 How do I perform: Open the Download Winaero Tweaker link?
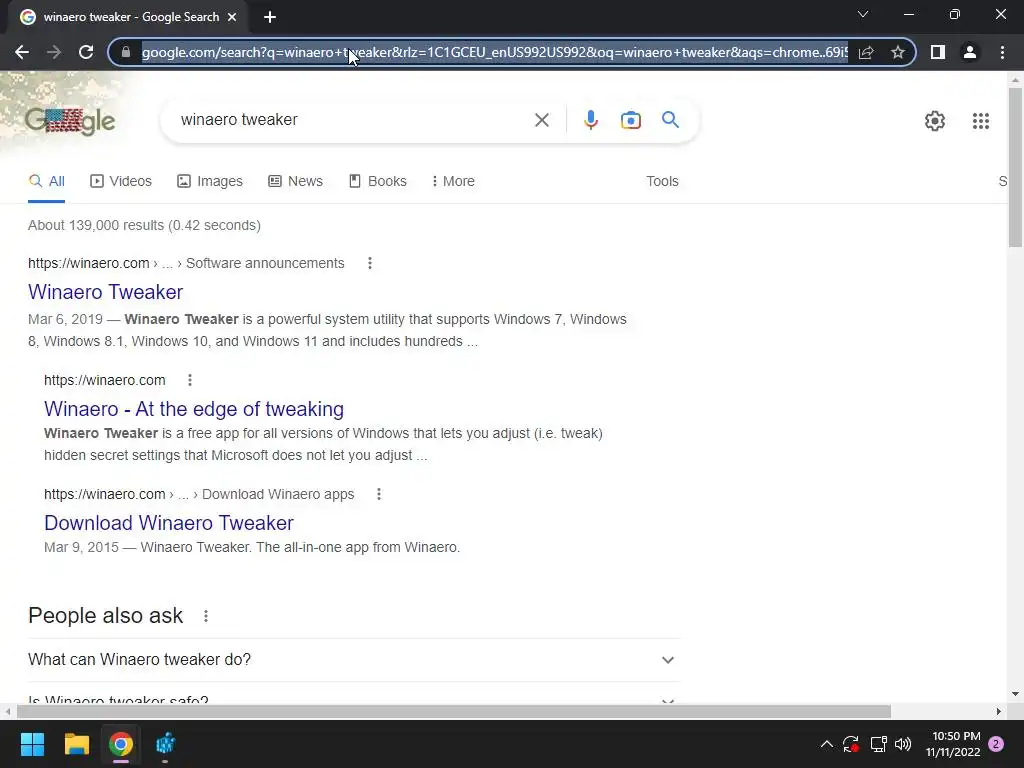point(168,522)
